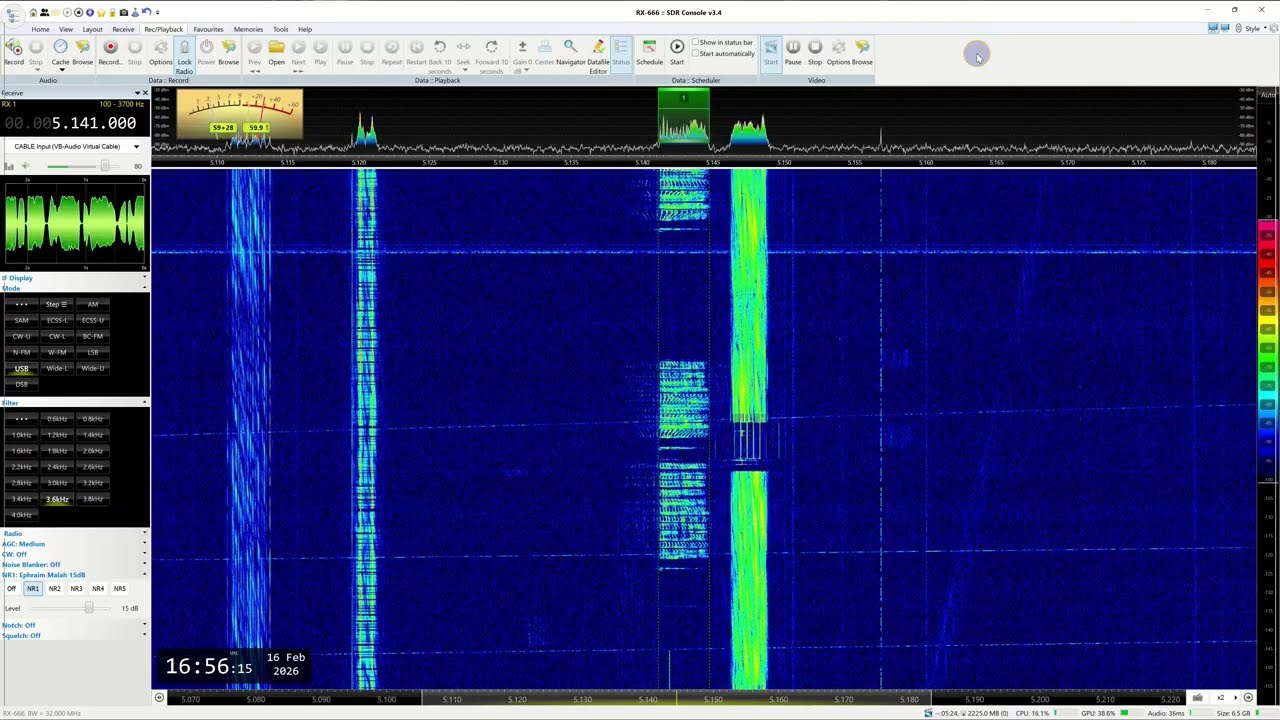This screenshot has height=720, width=1280.
Task: Open the playback Navigator magnifier
Action: 571,52
